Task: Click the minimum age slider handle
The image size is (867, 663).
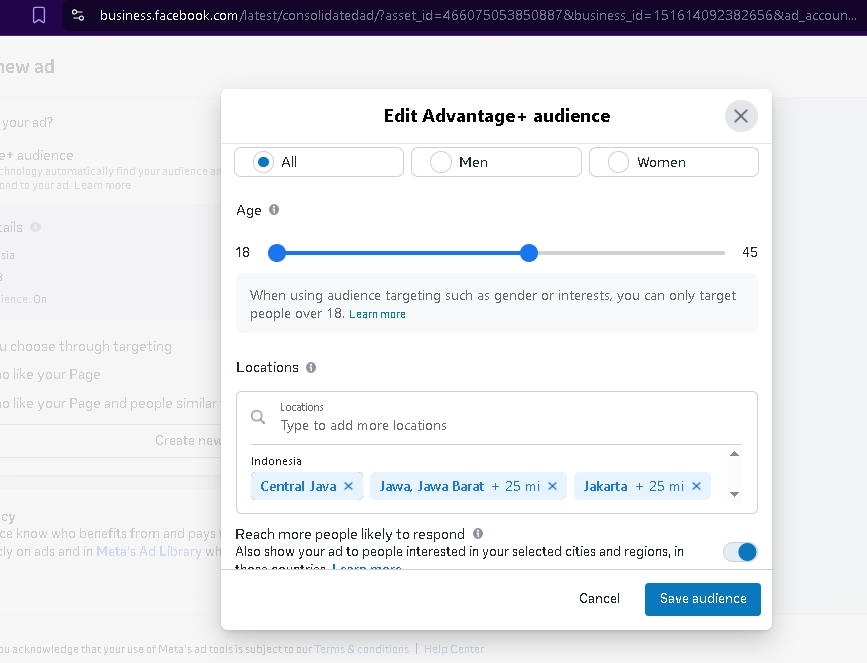Action: (277, 253)
